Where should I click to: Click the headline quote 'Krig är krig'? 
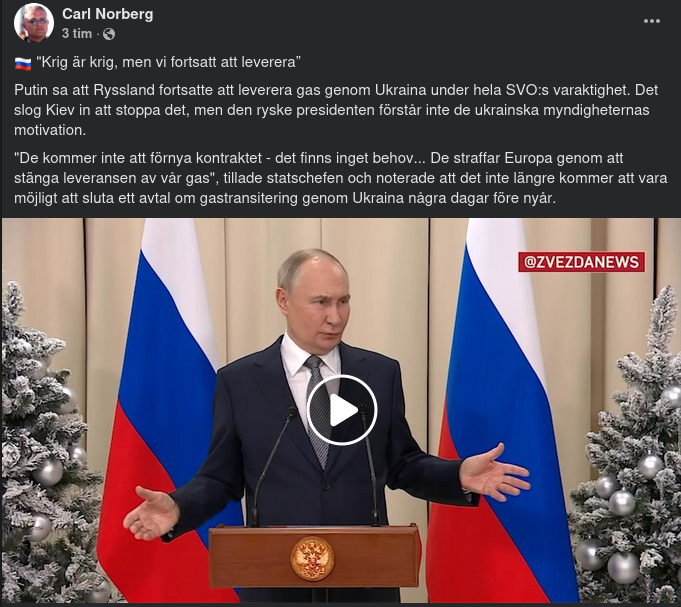76,62
